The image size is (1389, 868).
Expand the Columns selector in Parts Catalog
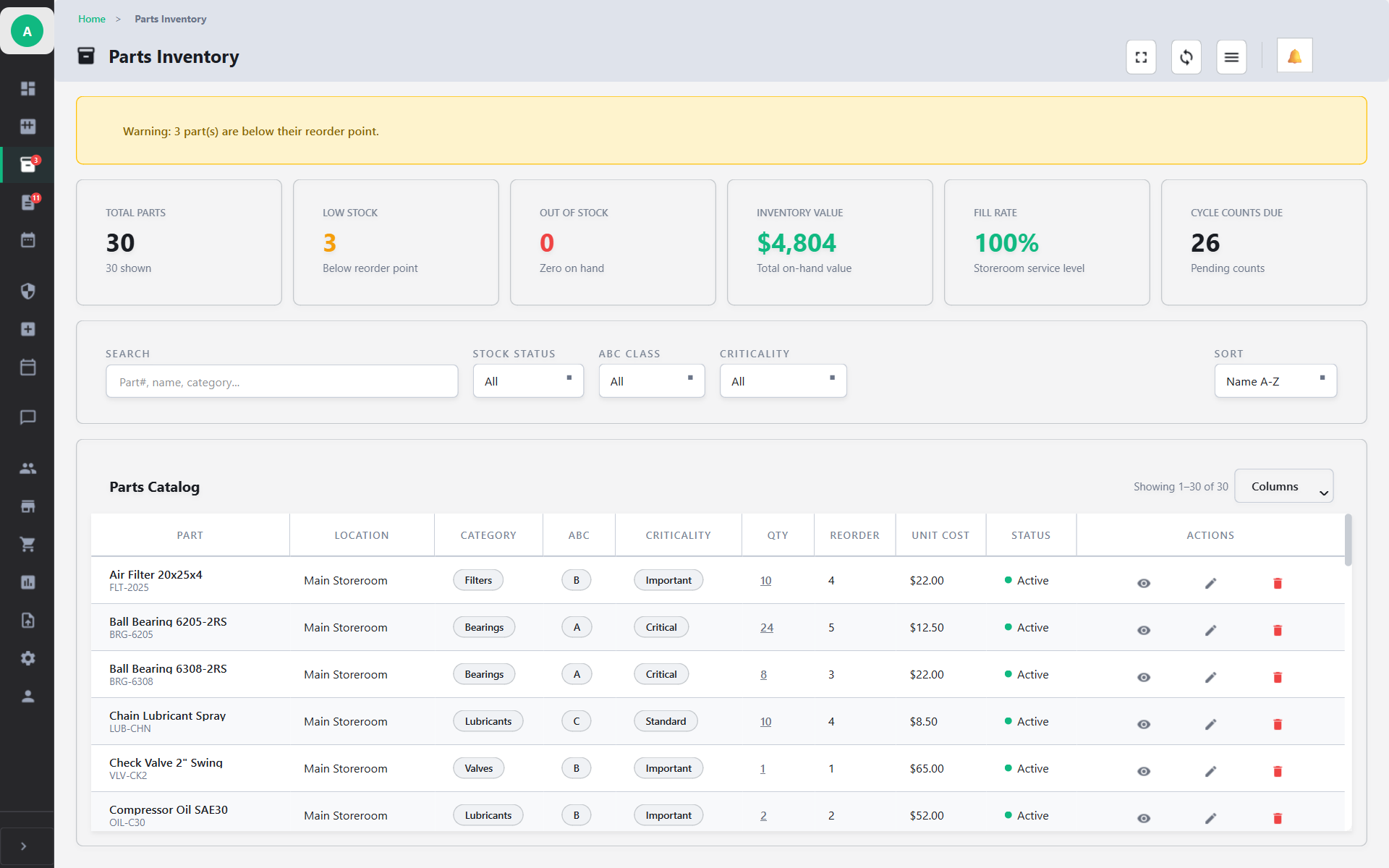[x=1284, y=485]
